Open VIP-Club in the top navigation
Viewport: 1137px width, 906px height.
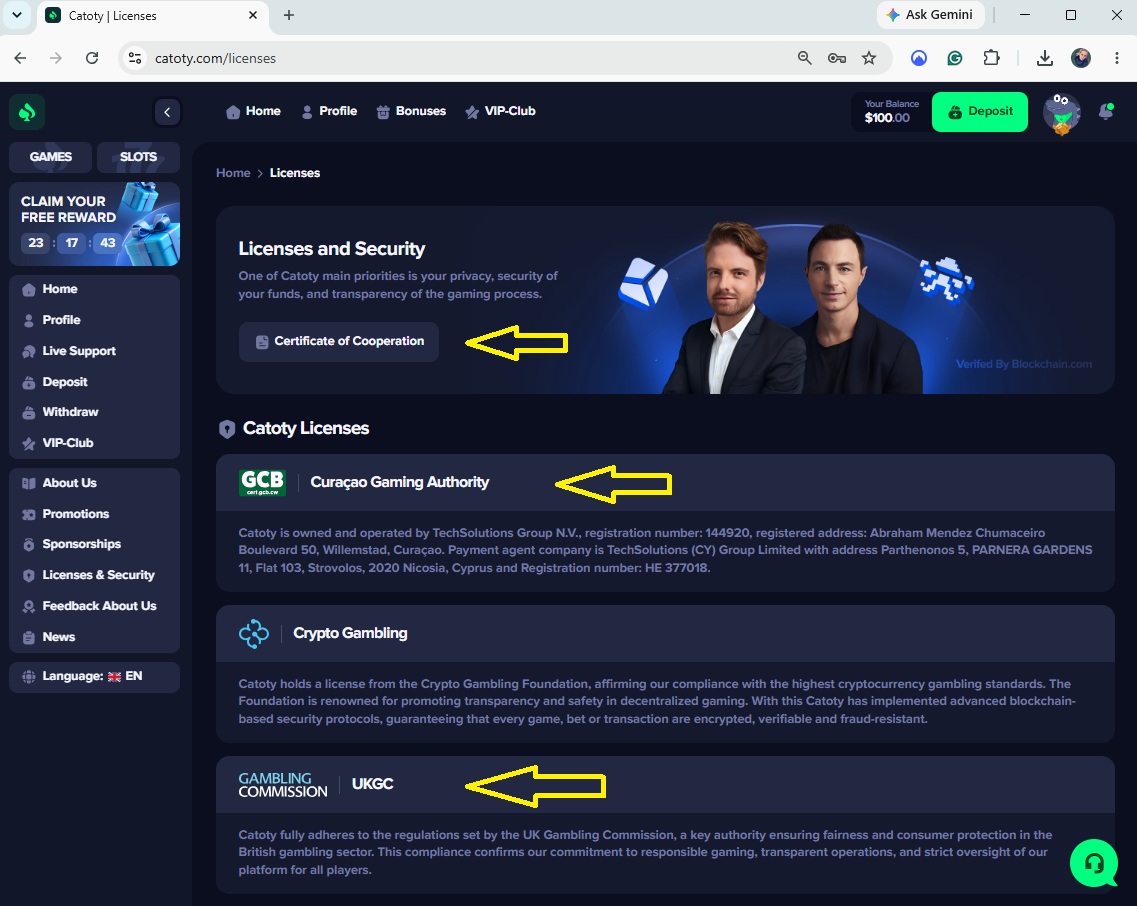pyautogui.click(x=500, y=111)
